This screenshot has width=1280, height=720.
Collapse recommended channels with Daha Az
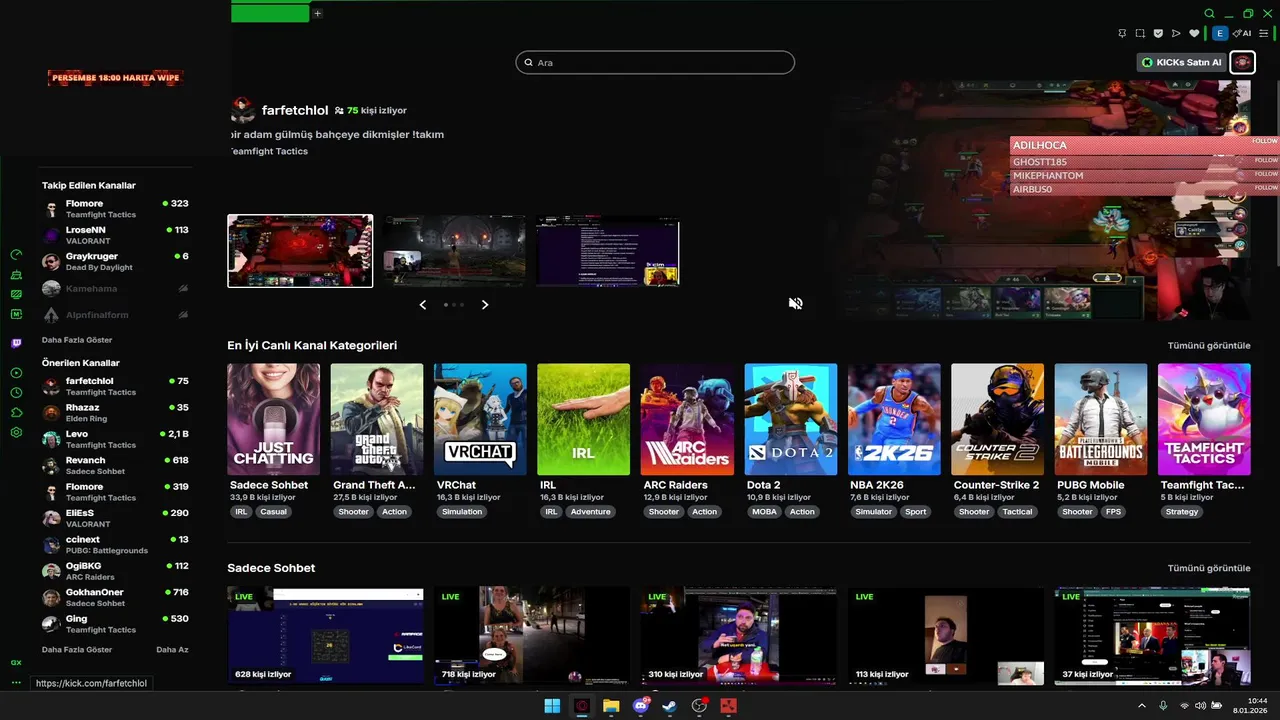pyautogui.click(x=172, y=650)
